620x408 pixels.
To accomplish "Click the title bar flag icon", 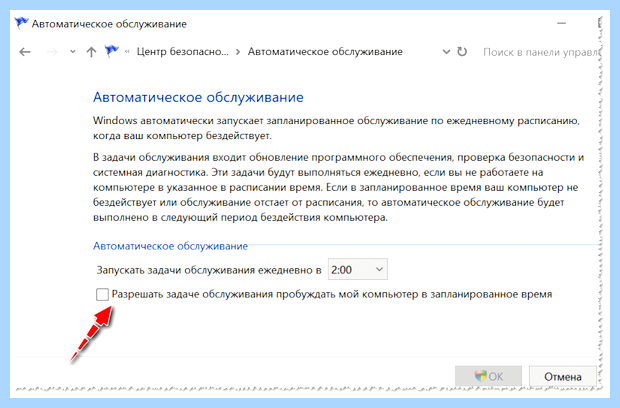I will click(21, 23).
